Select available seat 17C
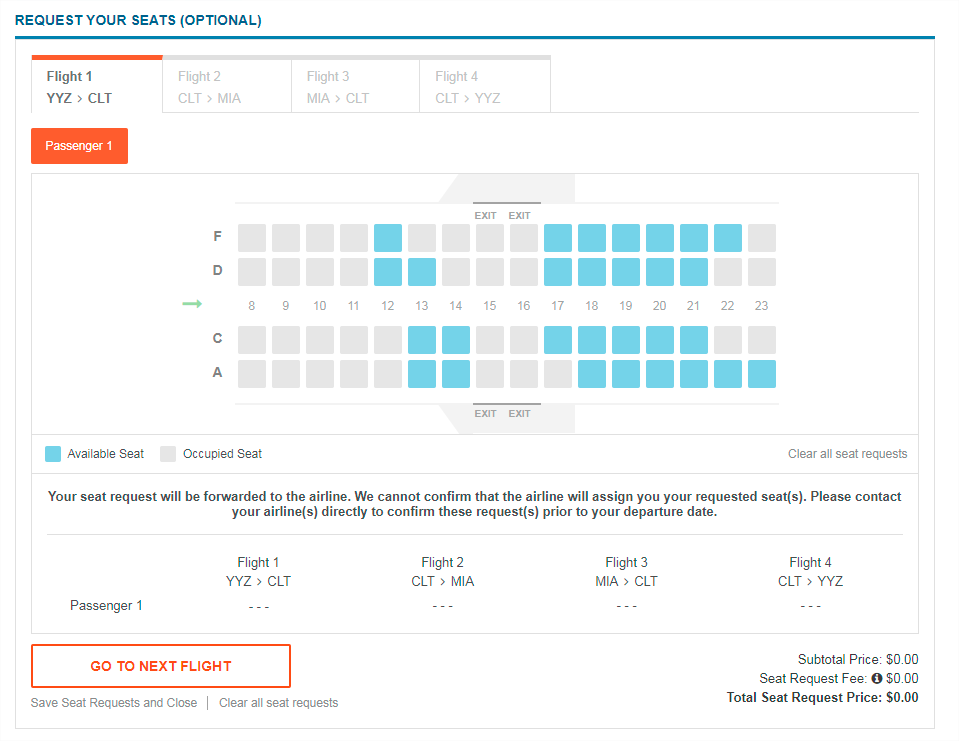The width and height of the screenshot is (959, 741). [557, 338]
